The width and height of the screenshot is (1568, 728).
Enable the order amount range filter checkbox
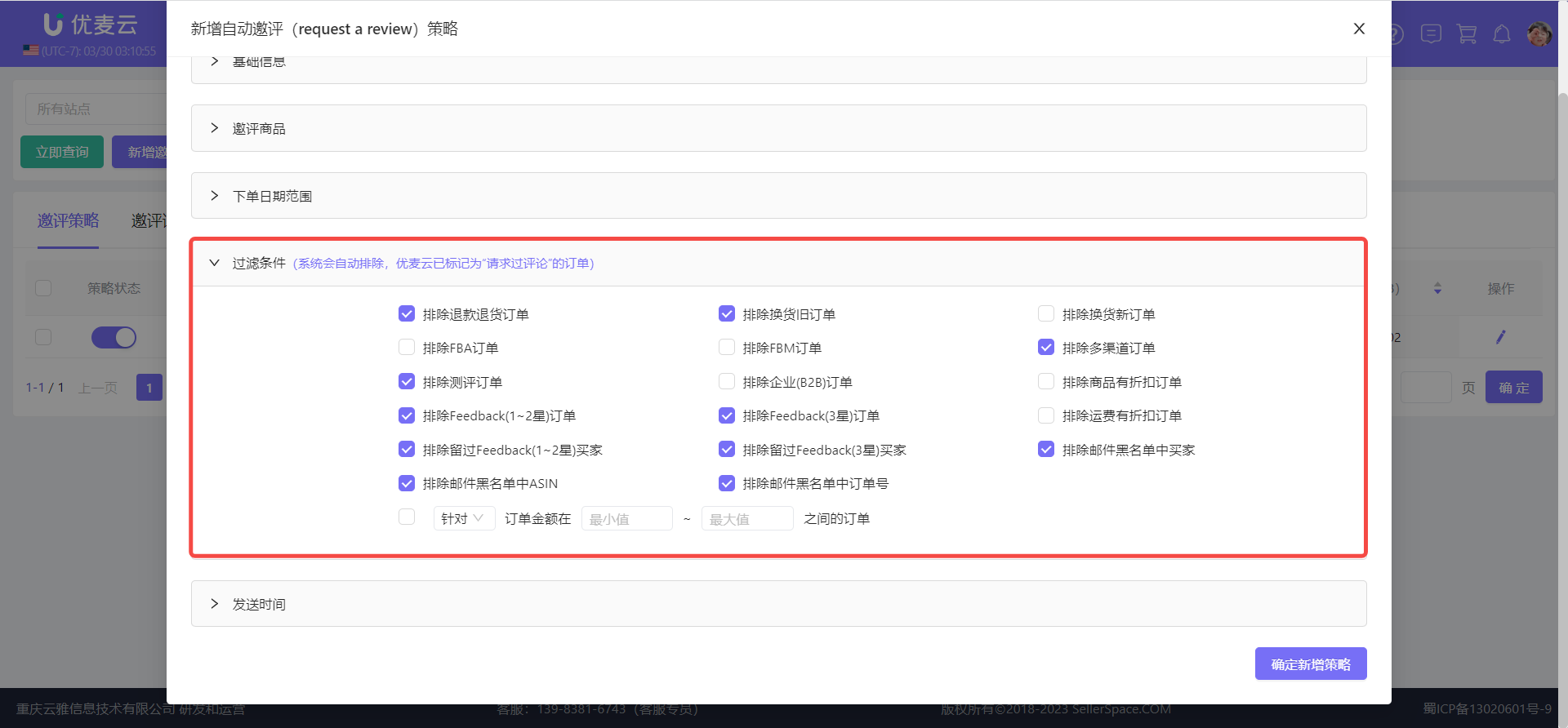click(x=407, y=517)
